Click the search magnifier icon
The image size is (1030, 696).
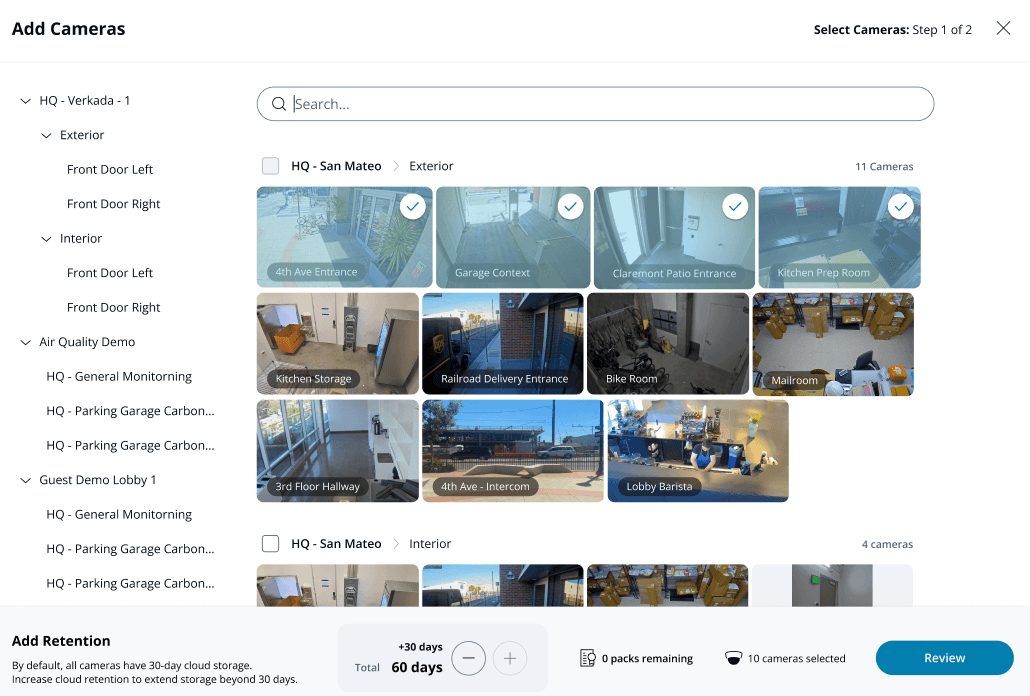tap(279, 104)
